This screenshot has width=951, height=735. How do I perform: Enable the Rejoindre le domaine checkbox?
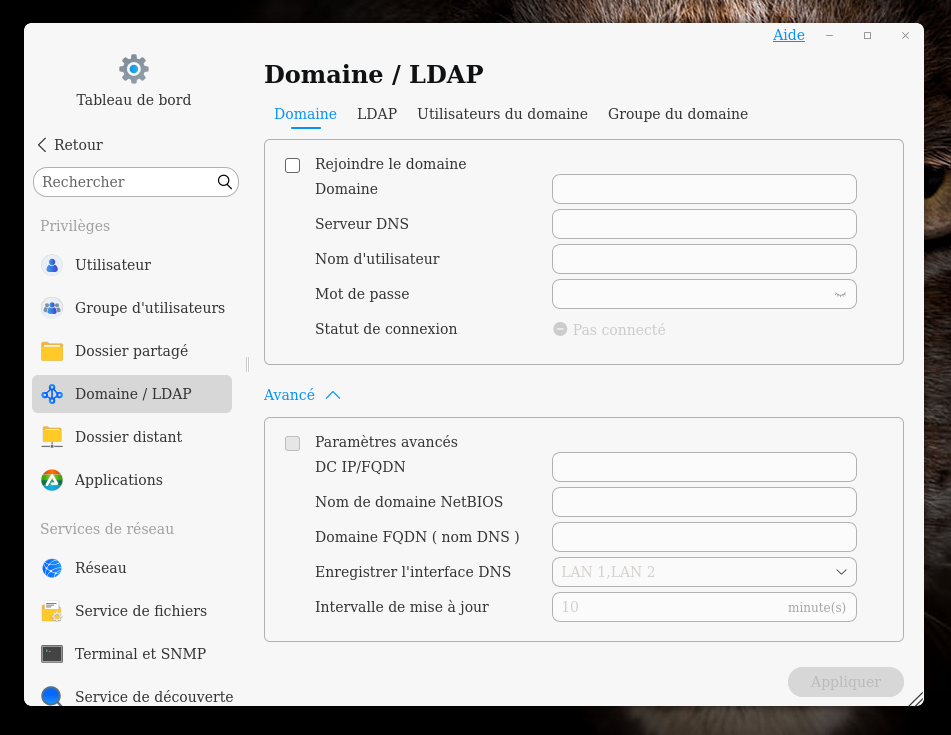(x=293, y=165)
